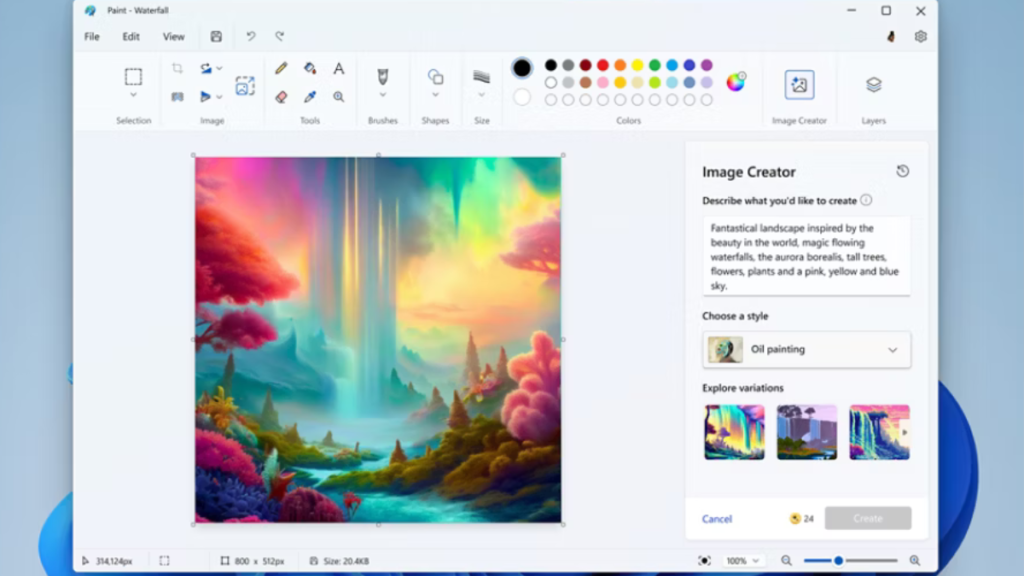This screenshot has width=1024, height=576.
Task: Select the Magnifier tool
Action: (x=339, y=97)
